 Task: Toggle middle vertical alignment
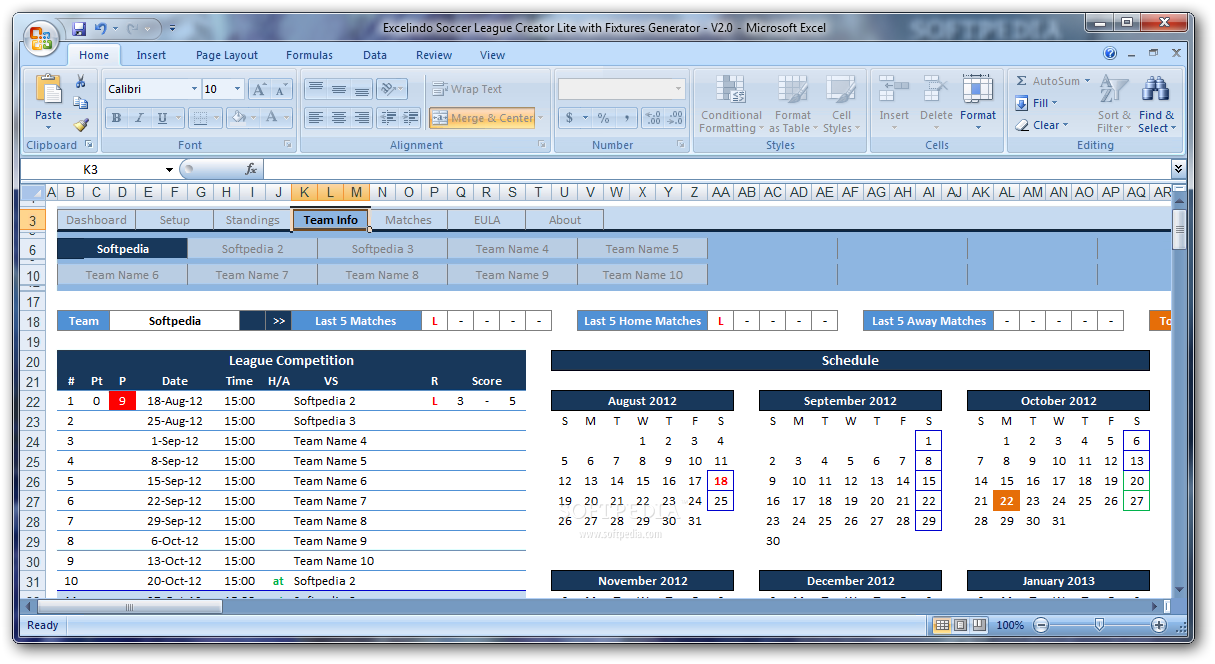(339, 89)
